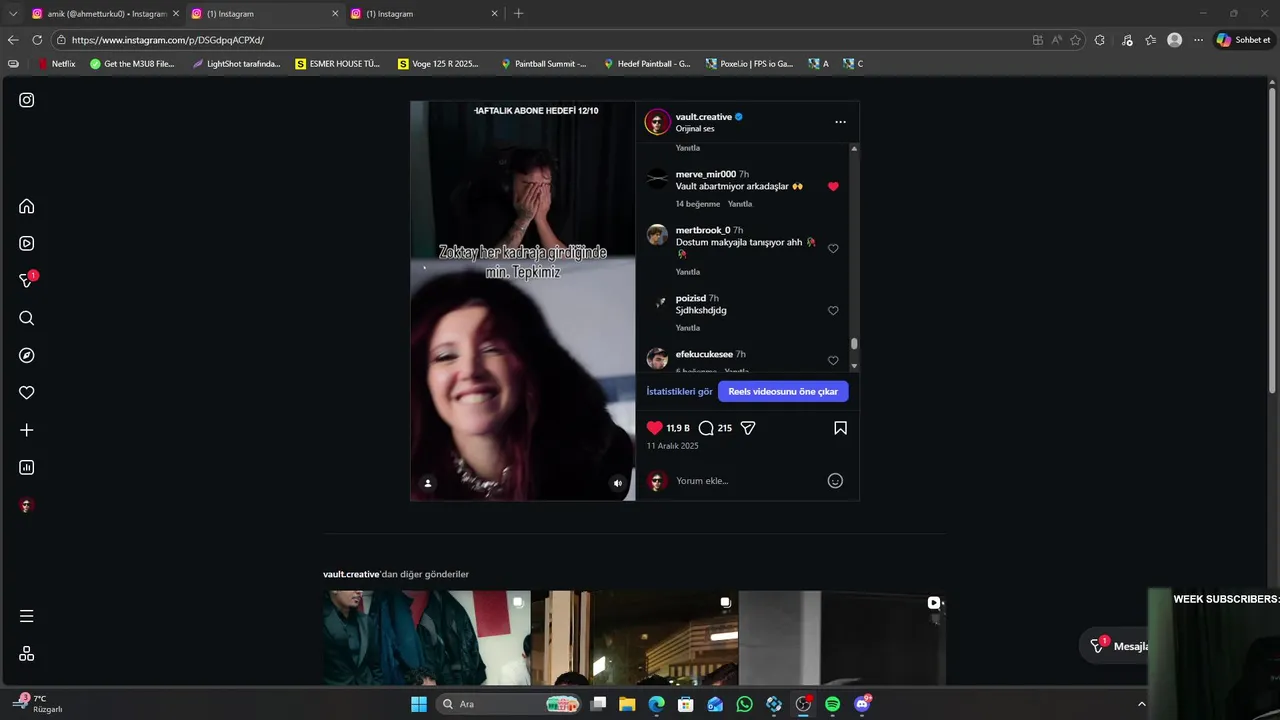Click İstatistikleri gör link
Screen dimensions: 1280x720
[x=679, y=392]
